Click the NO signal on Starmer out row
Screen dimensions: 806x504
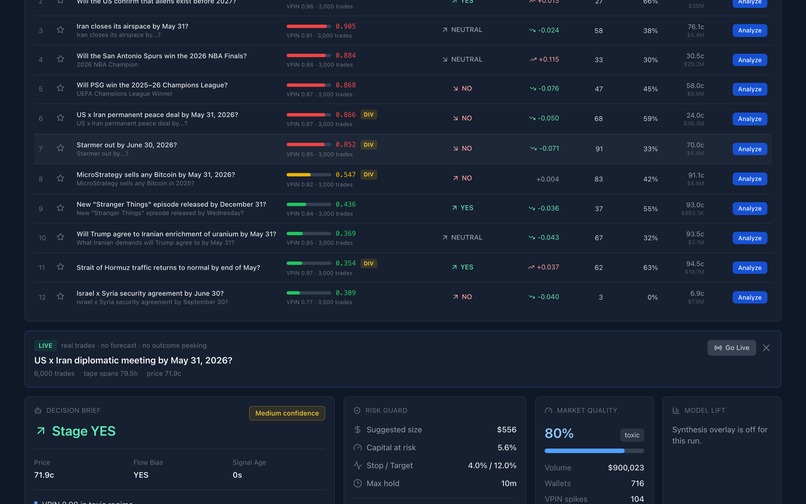click(x=462, y=148)
